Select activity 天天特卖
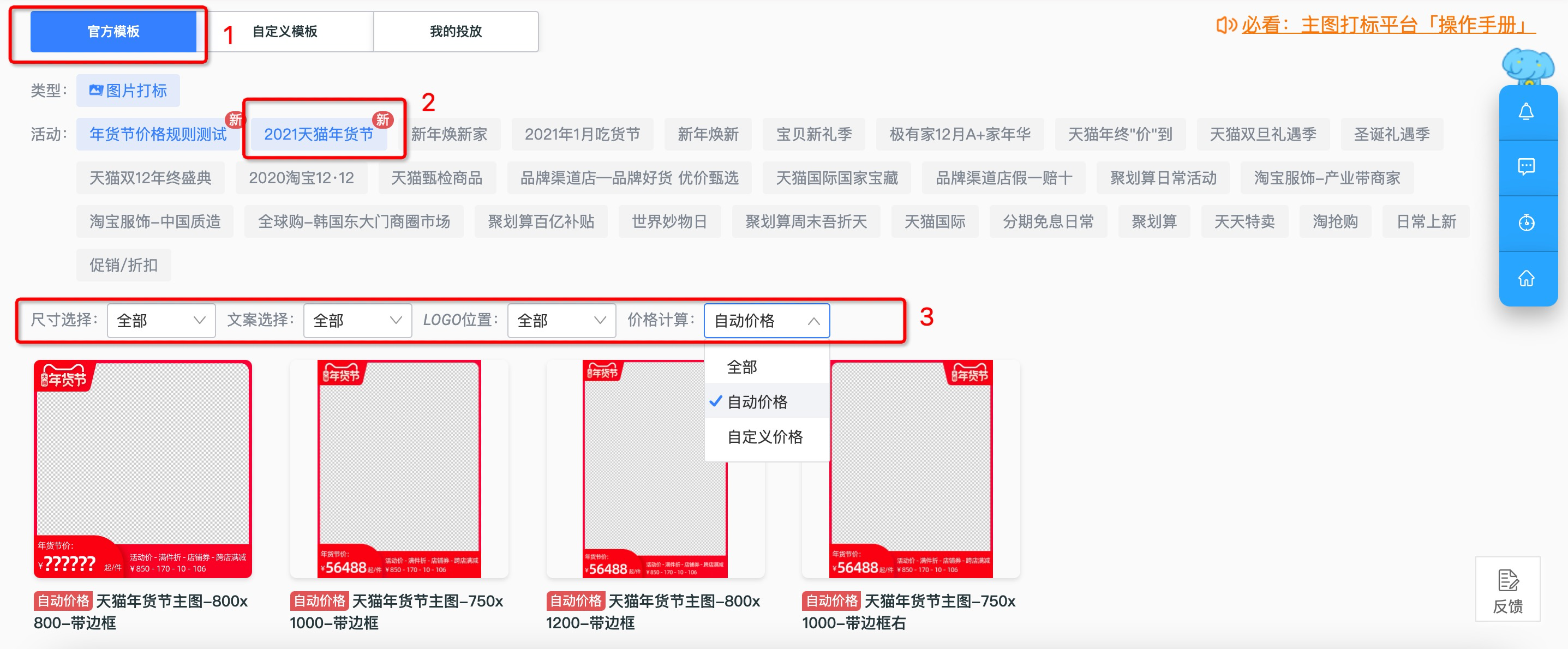This screenshot has height=649, width=1568. click(1244, 222)
